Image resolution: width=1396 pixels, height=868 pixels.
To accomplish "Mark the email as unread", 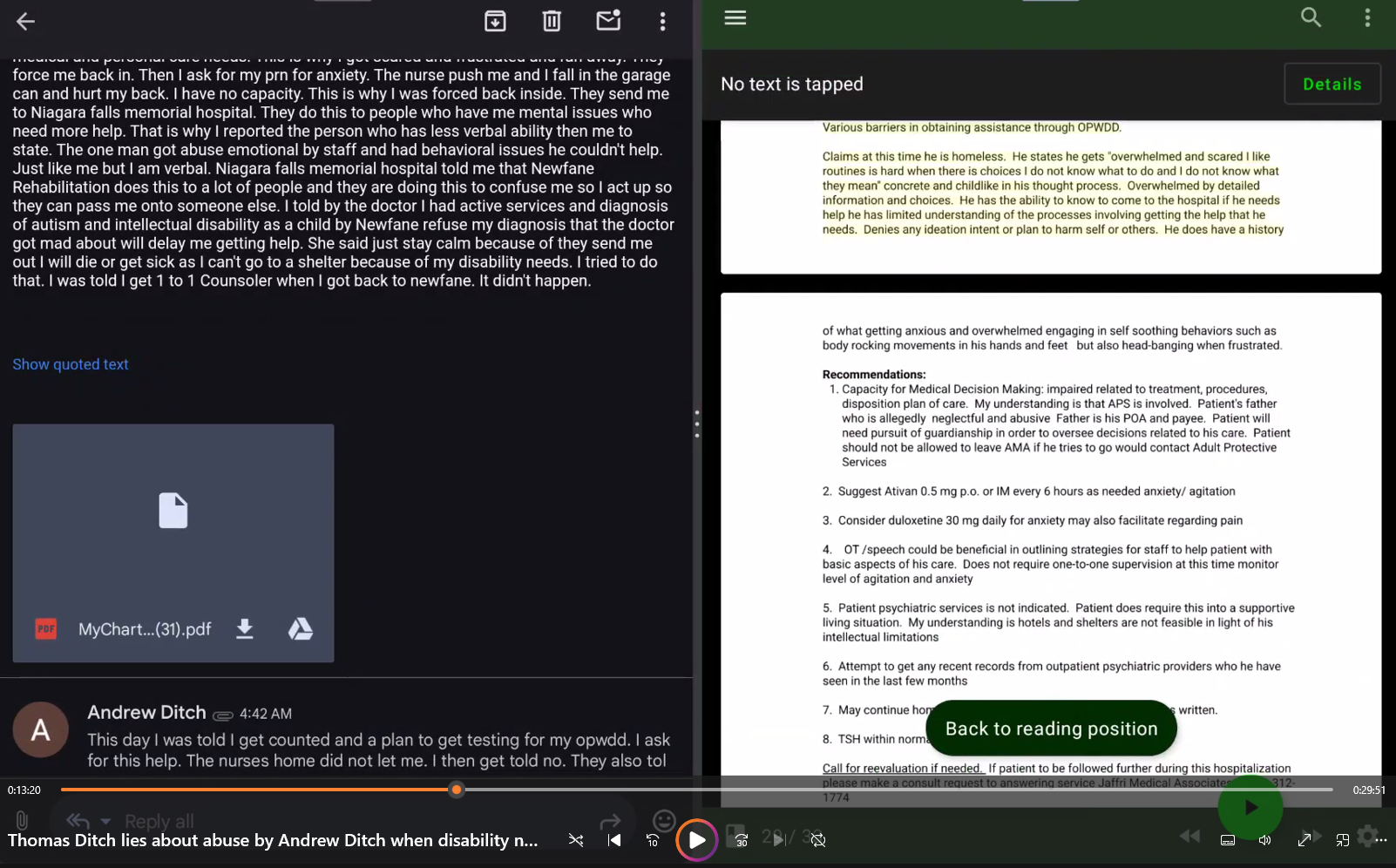I will [608, 20].
